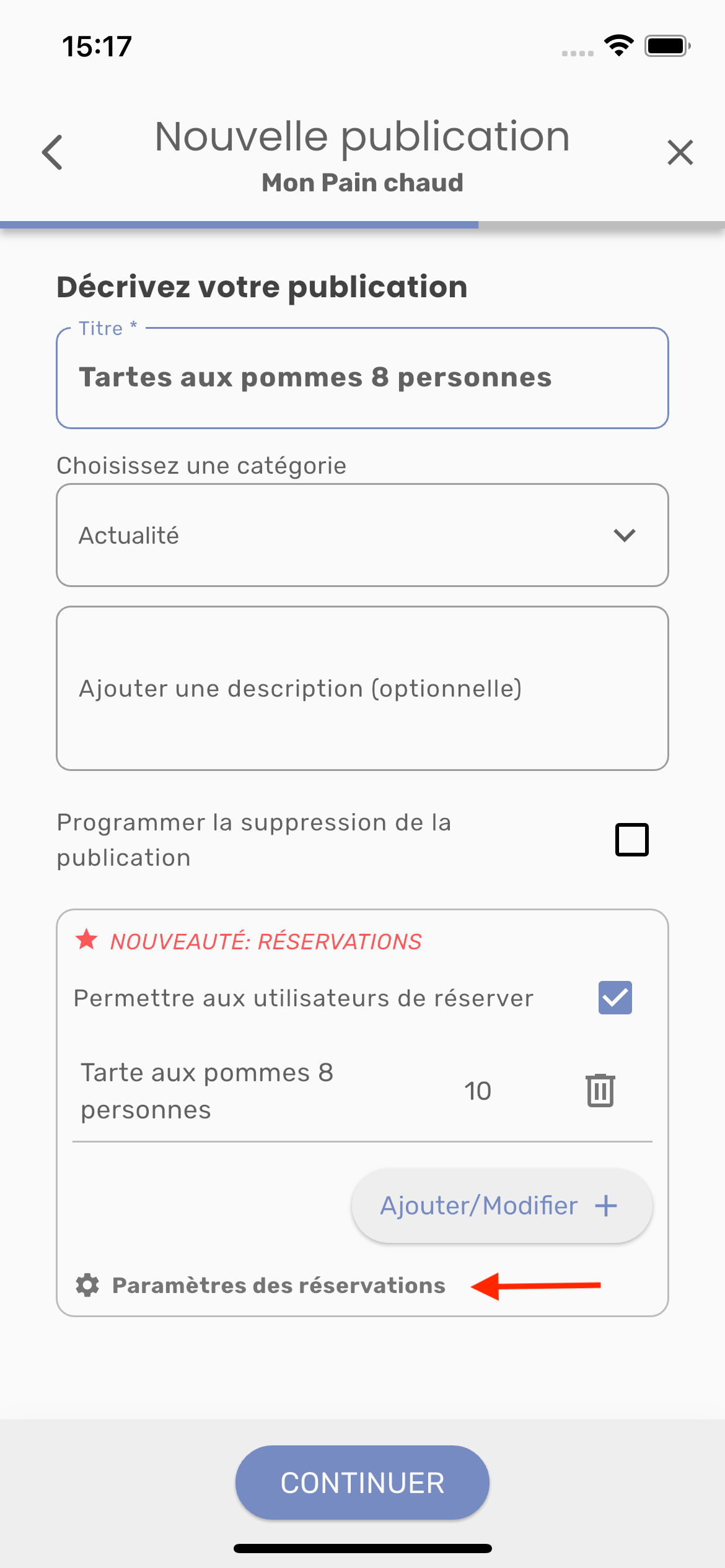
Task: Tap the red star Nouveauté icon
Action: tap(87, 940)
